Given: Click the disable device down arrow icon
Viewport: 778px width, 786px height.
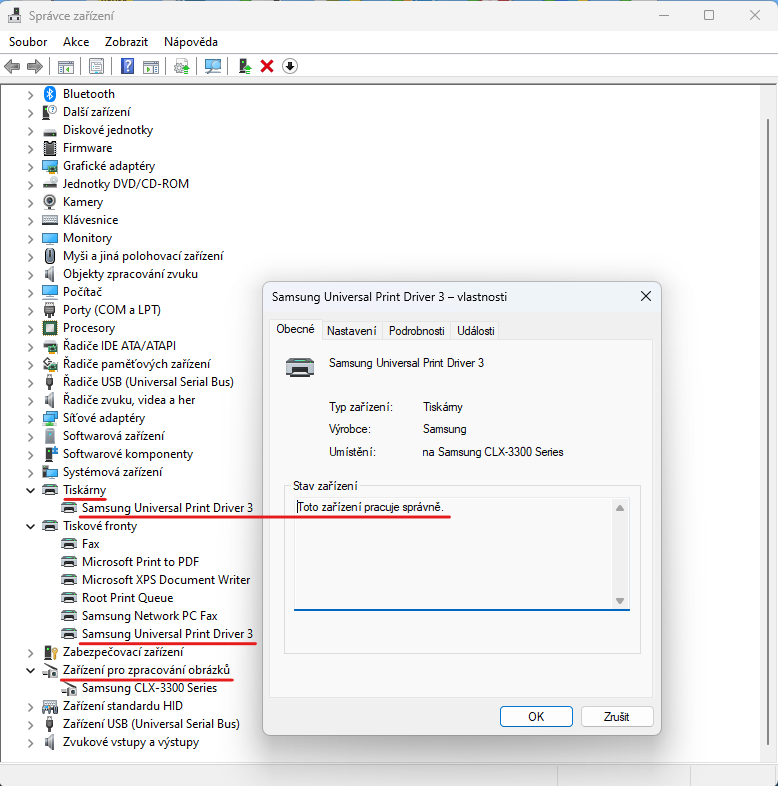Looking at the screenshot, I should pos(290,66).
